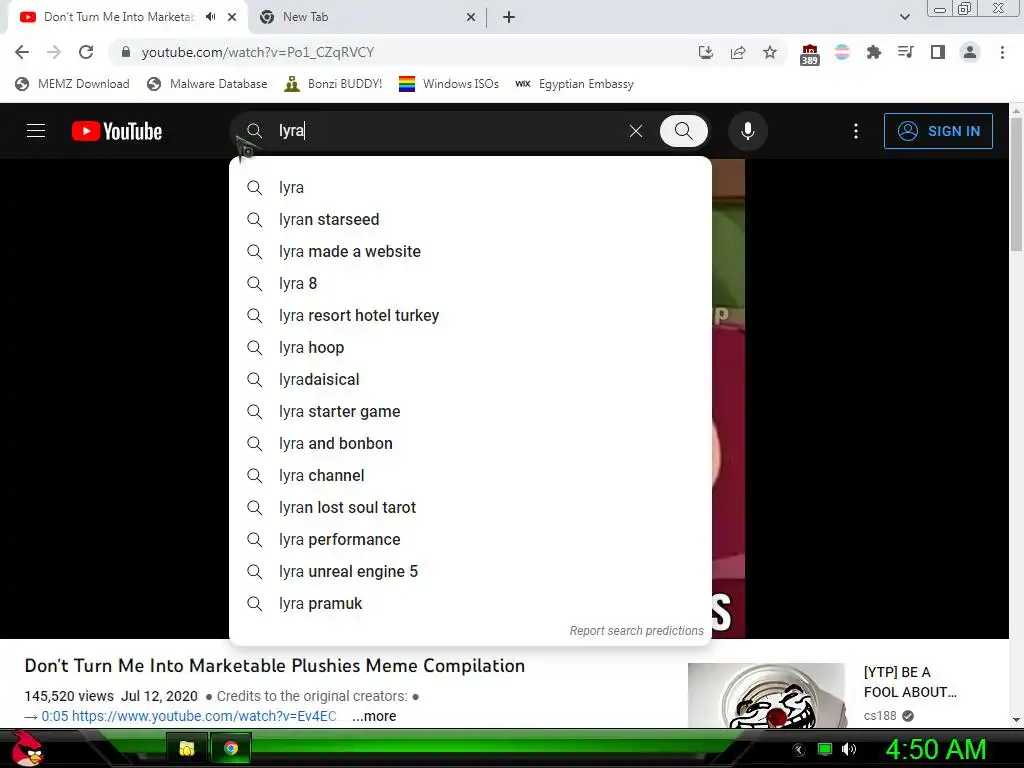Screen dimensions: 1024x768
Task: Open Windows ISOs bookmark
Action: pos(449,84)
